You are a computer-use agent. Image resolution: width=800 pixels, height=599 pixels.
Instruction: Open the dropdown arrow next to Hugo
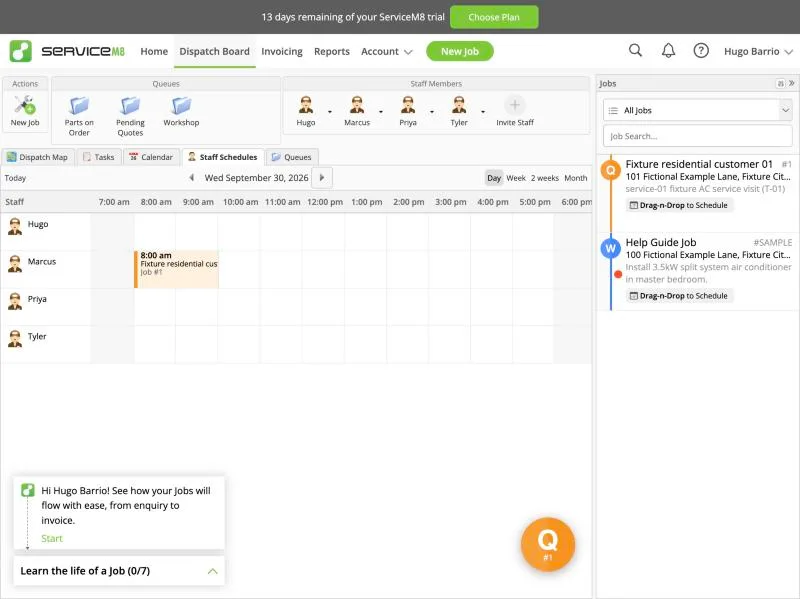pos(330,112)
